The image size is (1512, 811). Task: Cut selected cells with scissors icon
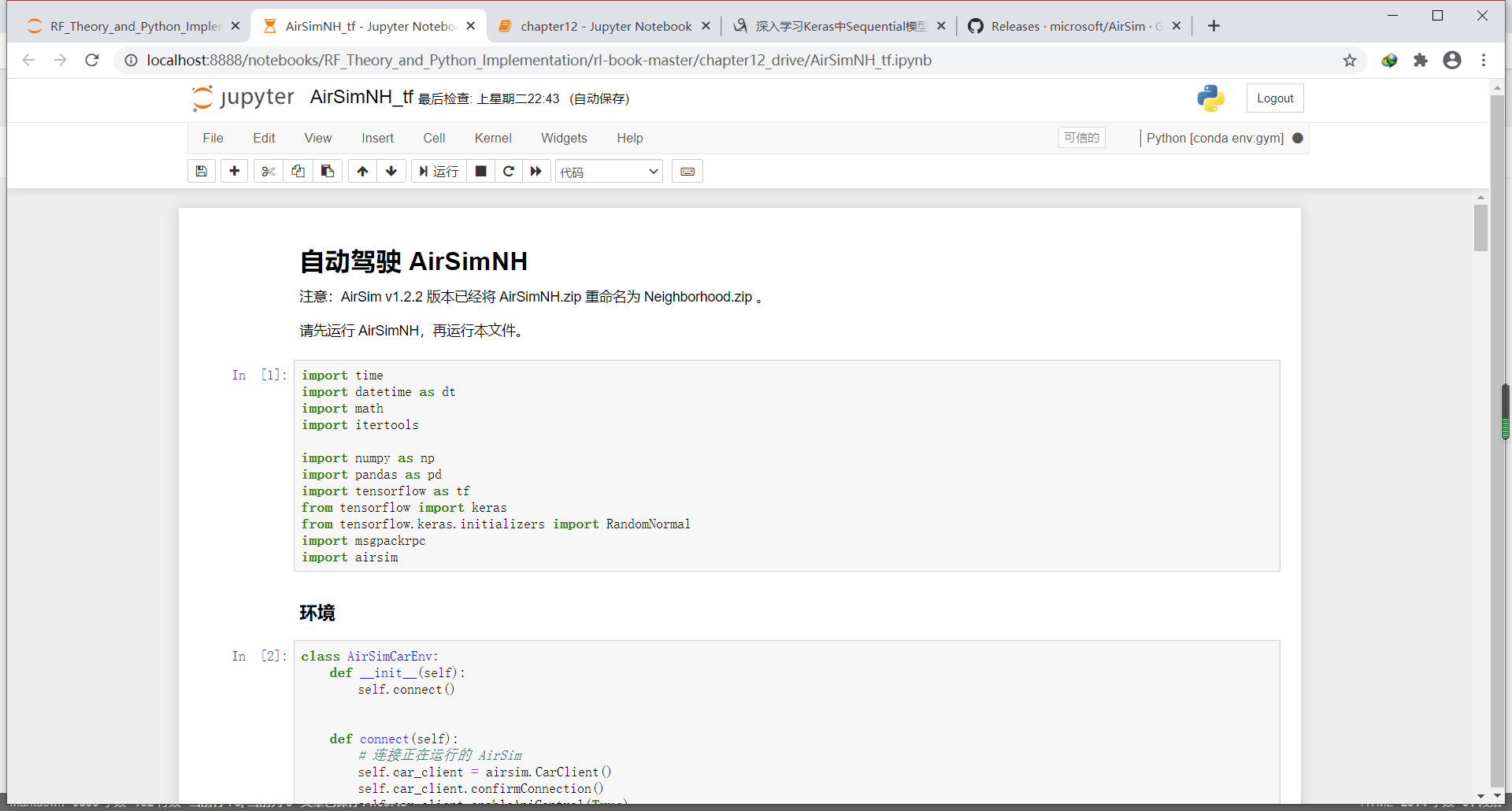point(269,171)
